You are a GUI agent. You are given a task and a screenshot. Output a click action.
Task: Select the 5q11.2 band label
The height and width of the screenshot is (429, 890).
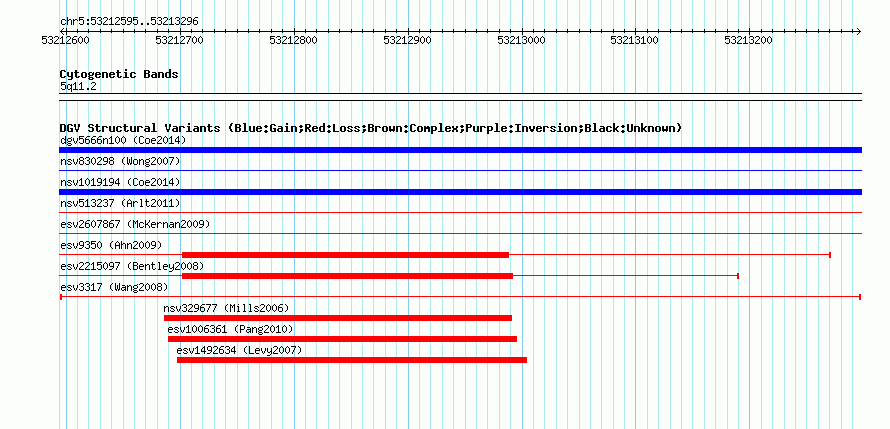pos(78,86)
